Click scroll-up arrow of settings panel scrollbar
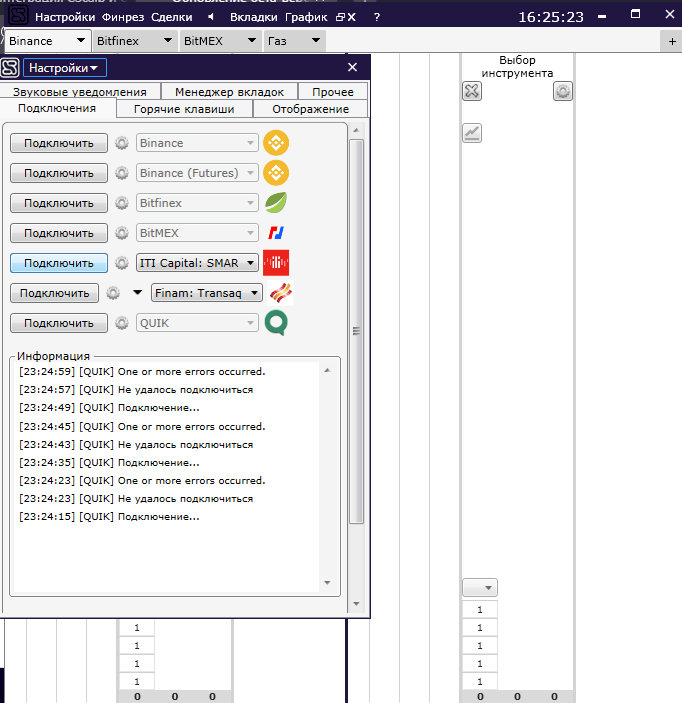Viewport: 682px width, 703px height. (356, 130)
